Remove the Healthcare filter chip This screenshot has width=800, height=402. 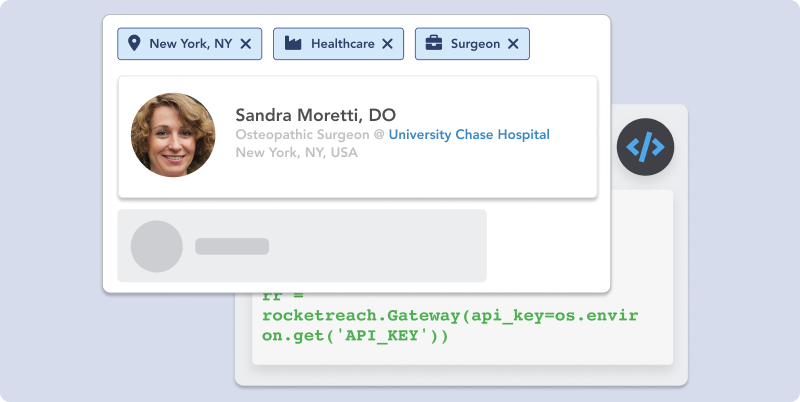point(387,44)
